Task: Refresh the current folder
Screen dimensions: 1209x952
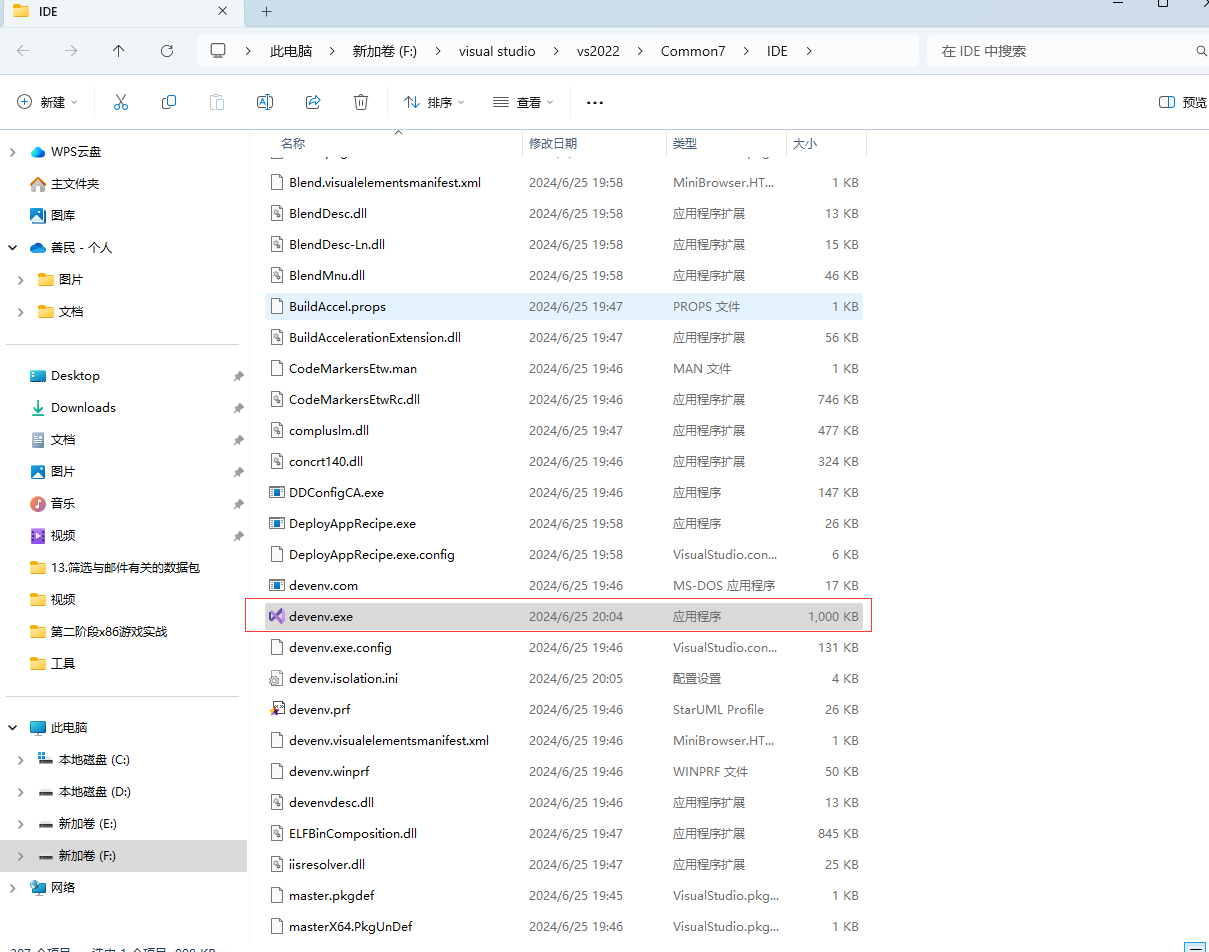Action: [x=167, y=51]
